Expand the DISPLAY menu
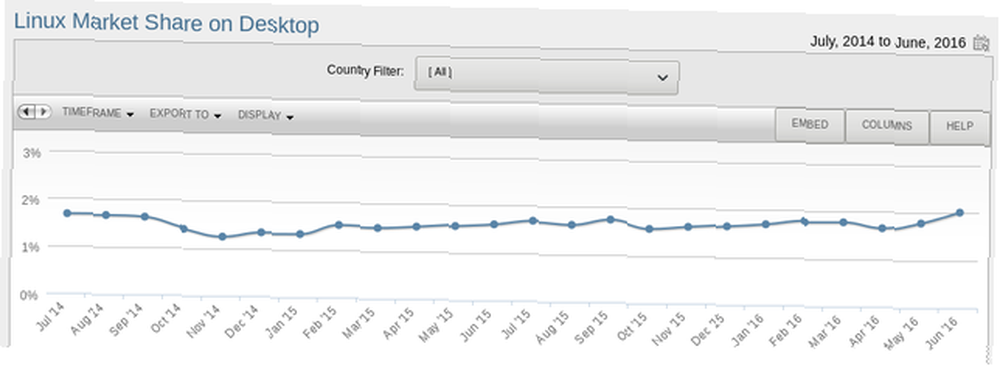This screenshot has height=366, width=1000. coord(265,116)
